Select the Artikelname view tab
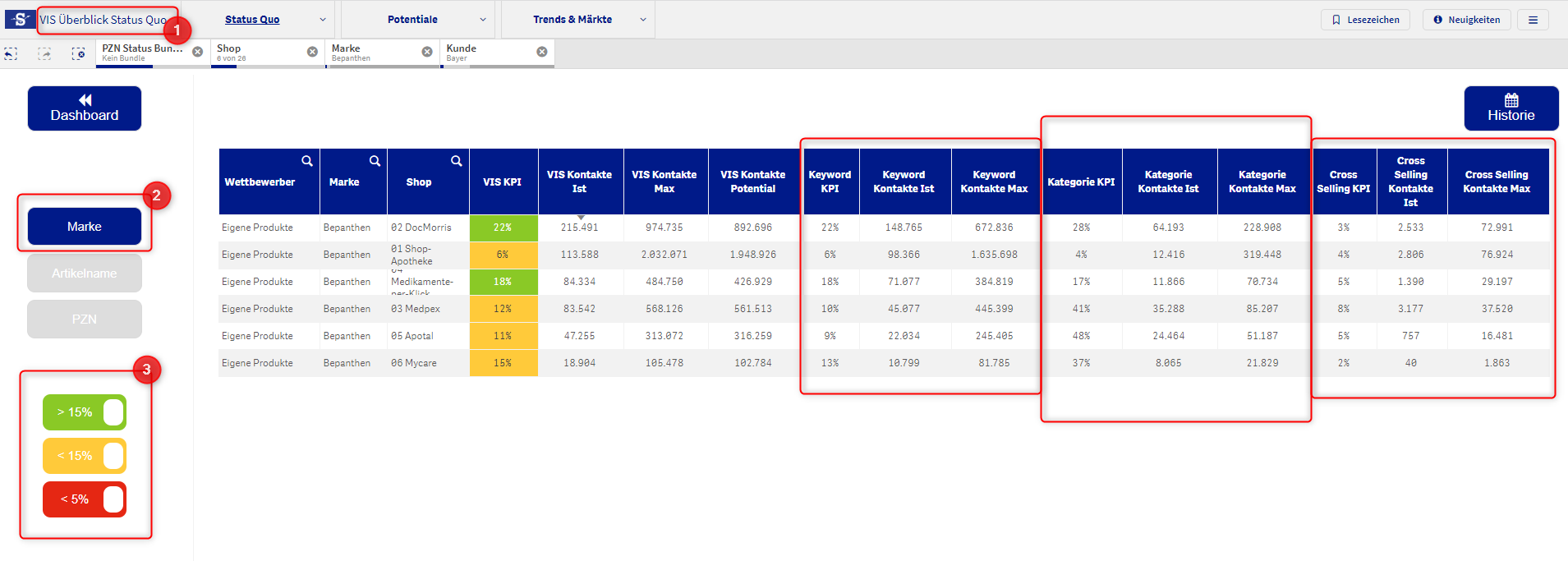This screenshot has height=561, width=1568. tap(85, 274)
